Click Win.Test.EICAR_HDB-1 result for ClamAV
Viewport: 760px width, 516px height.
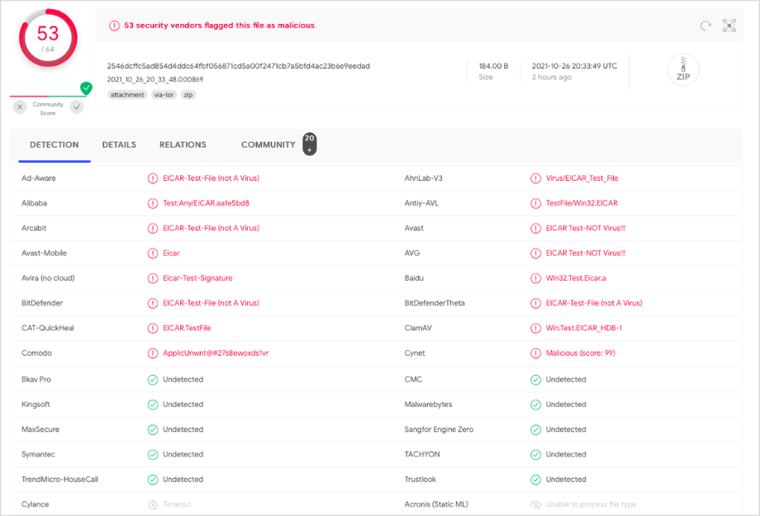pos(584,328)
